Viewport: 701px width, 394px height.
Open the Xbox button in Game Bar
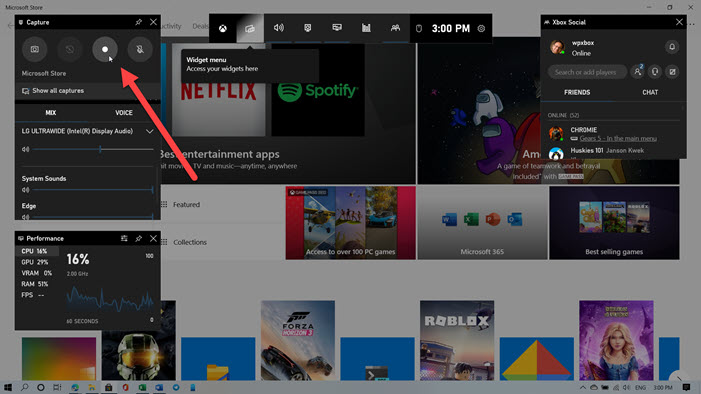coord(223,28)
